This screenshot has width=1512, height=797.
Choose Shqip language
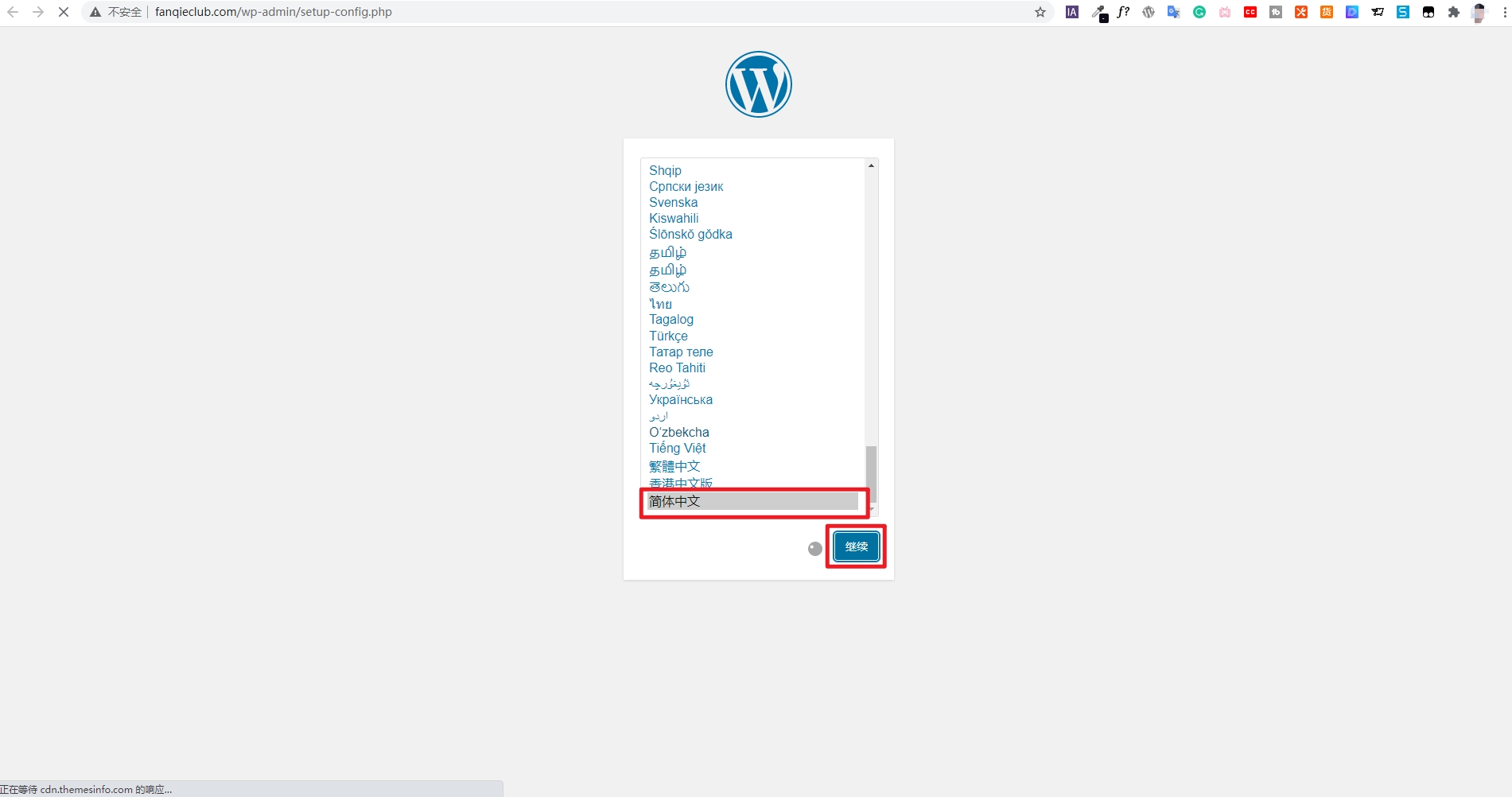(665, 170)
